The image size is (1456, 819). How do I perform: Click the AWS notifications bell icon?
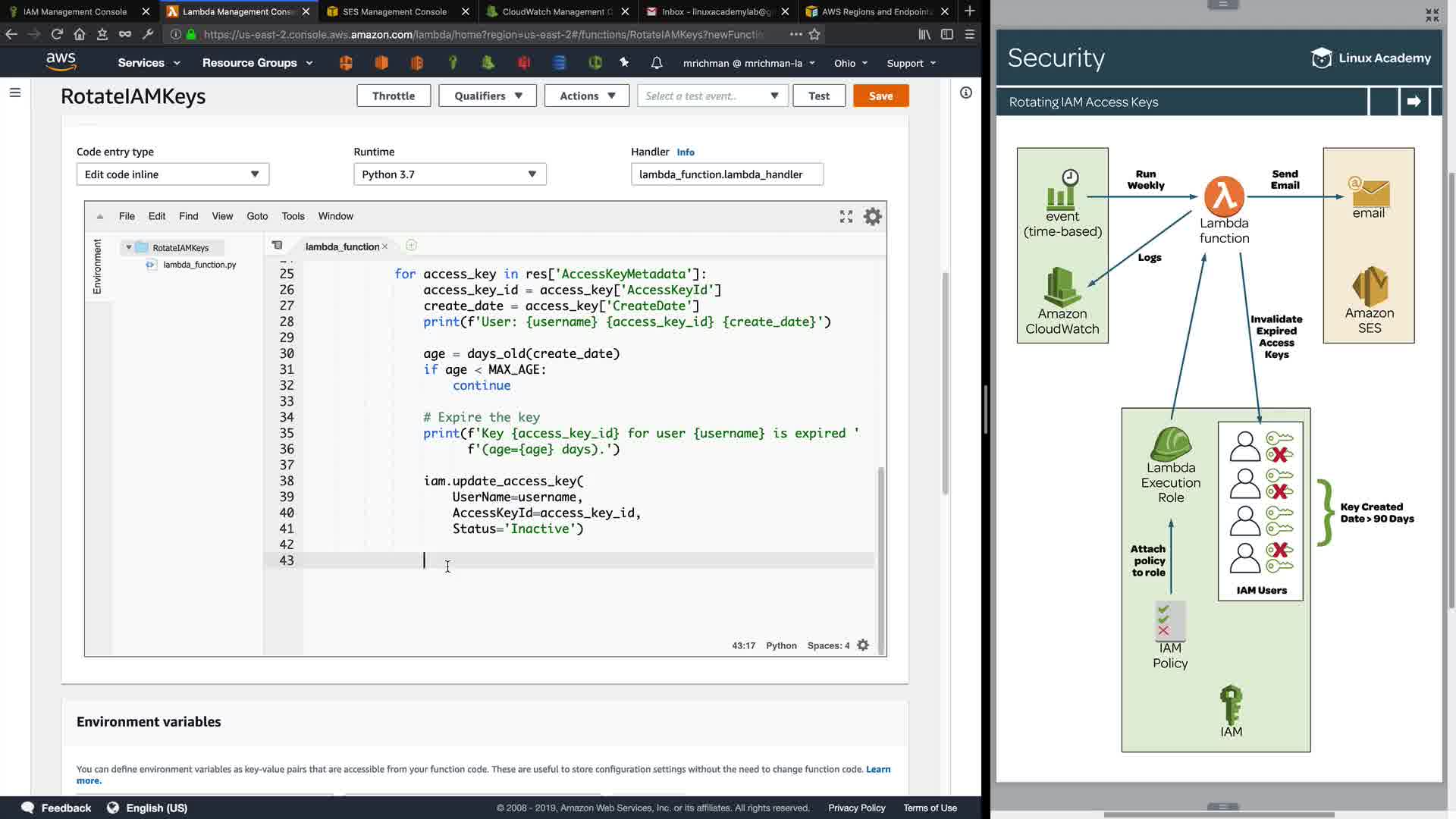click(657, 63)
